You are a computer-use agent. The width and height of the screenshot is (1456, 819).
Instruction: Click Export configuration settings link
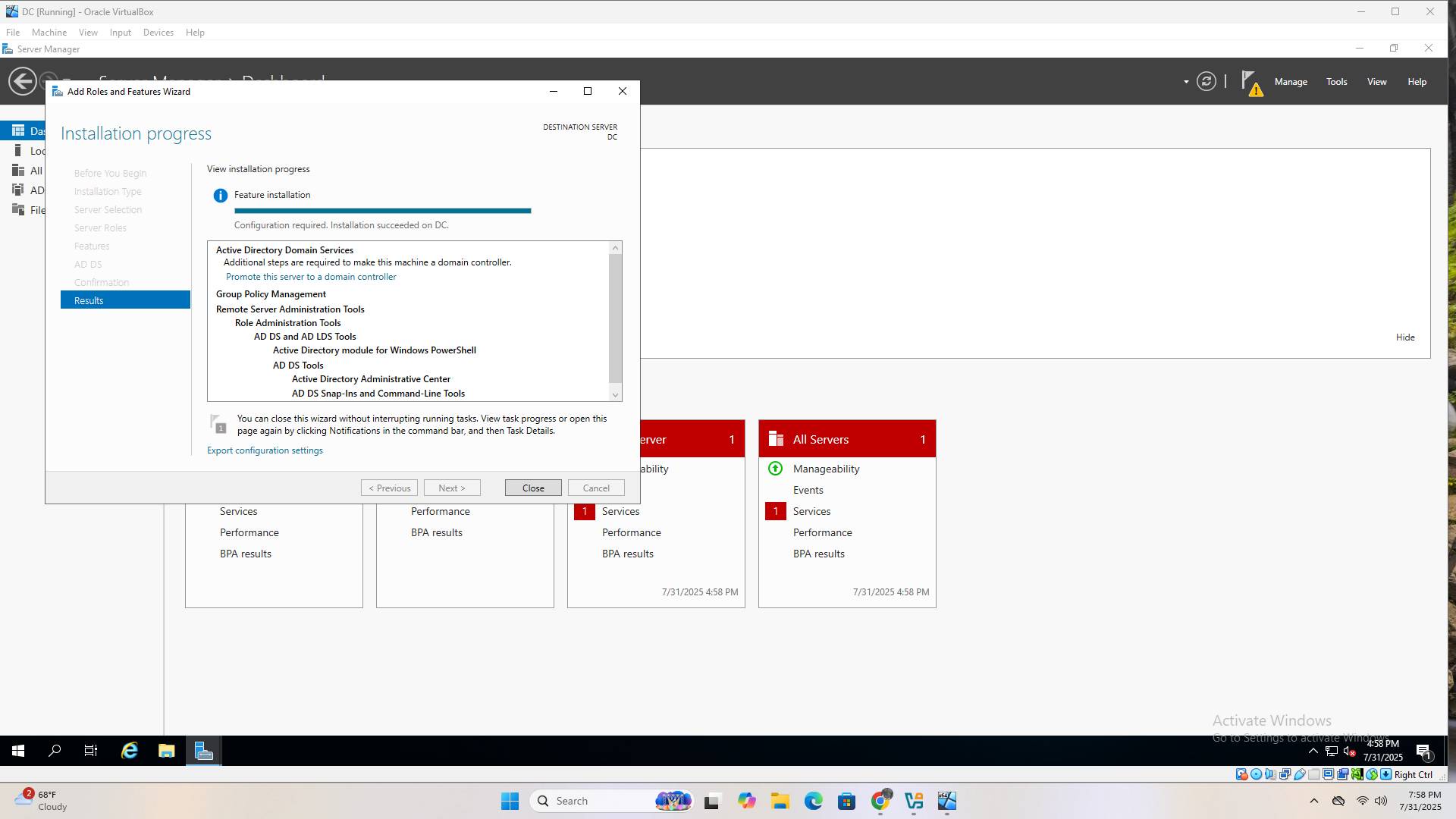point(265,450)
